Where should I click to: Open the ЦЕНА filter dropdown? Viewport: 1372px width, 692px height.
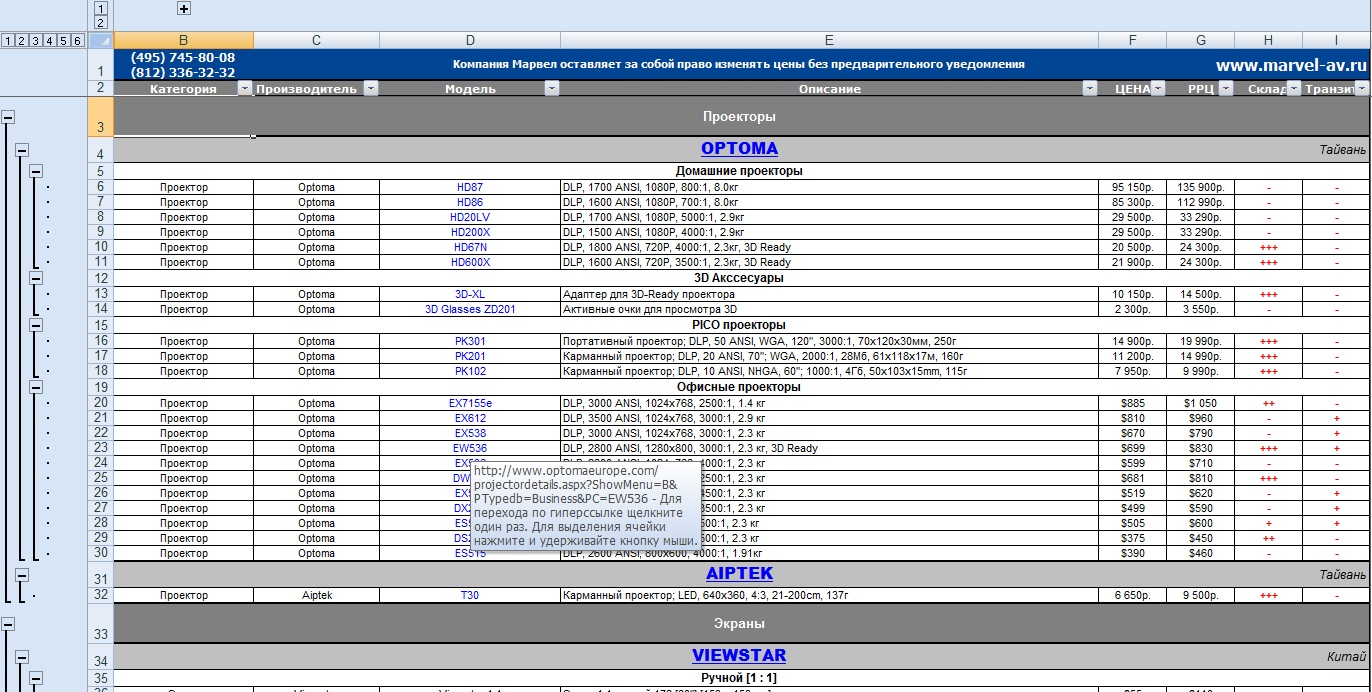pos(1158,89)
